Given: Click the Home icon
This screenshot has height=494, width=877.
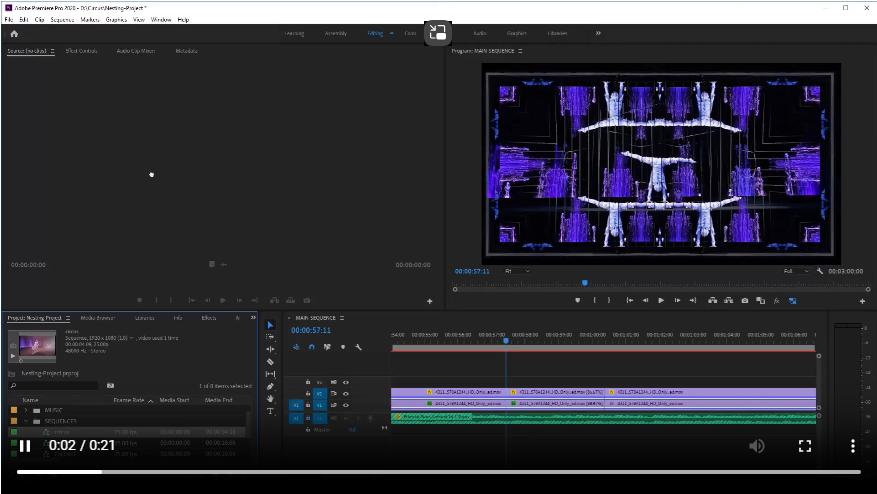Looking at the screenshot, I should [14, 34].
